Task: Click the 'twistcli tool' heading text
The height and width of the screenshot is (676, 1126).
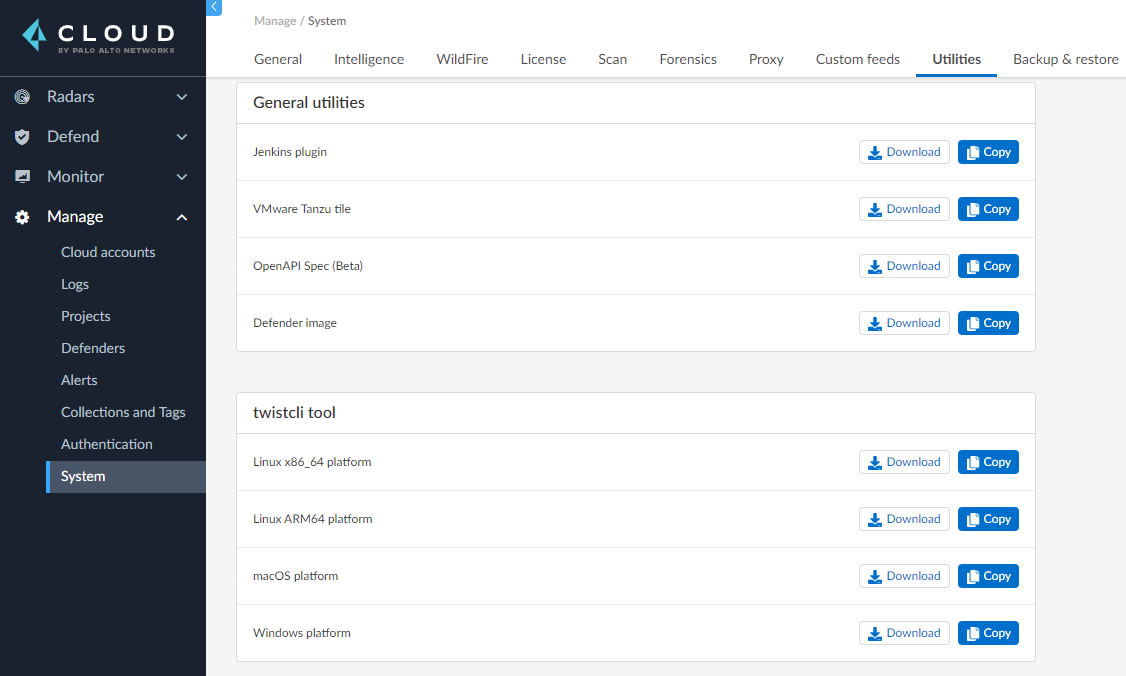Action: click(294, 412)
